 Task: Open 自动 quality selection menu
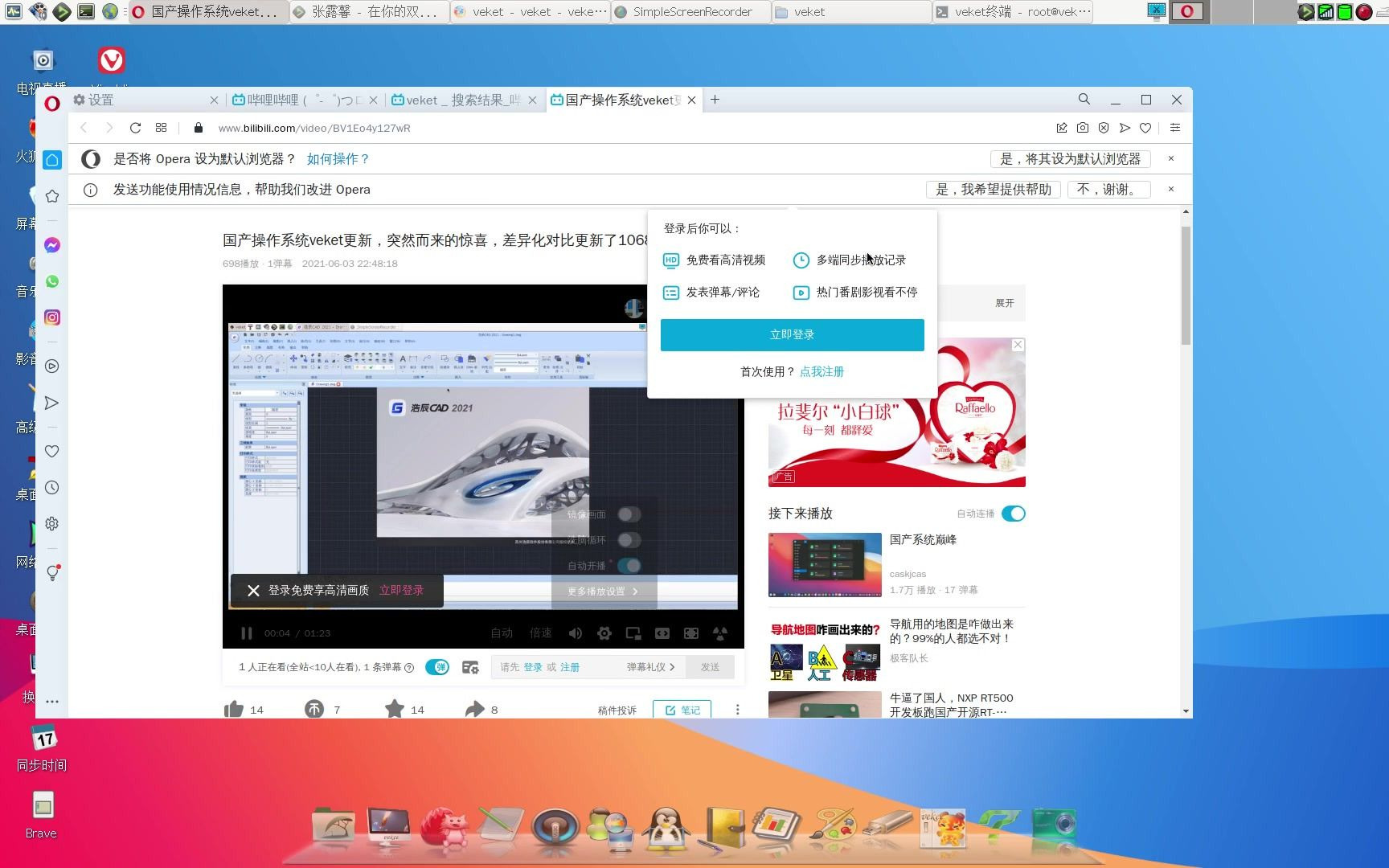(x=502, y=633)
